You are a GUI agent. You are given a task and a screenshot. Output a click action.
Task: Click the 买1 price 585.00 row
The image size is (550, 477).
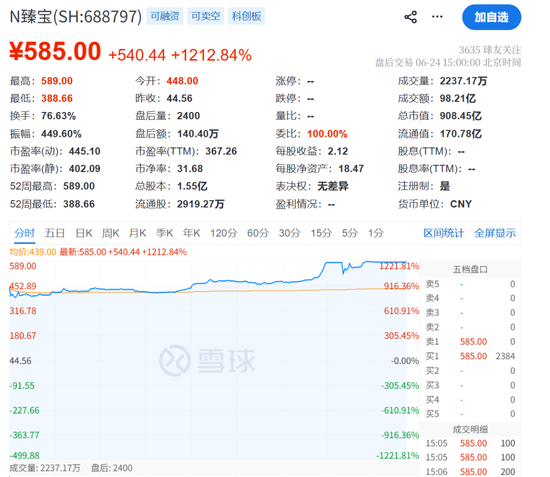click(x=470, y=356)
